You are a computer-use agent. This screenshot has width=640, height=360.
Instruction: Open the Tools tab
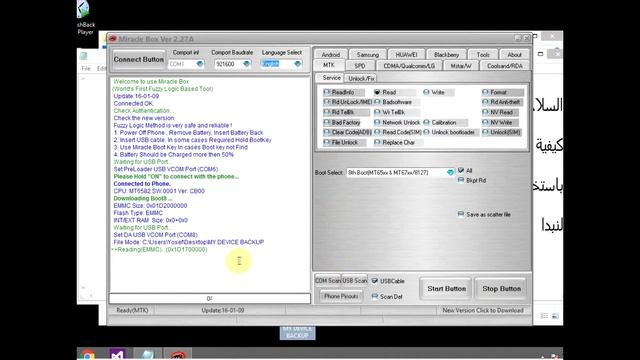(483, 55)
